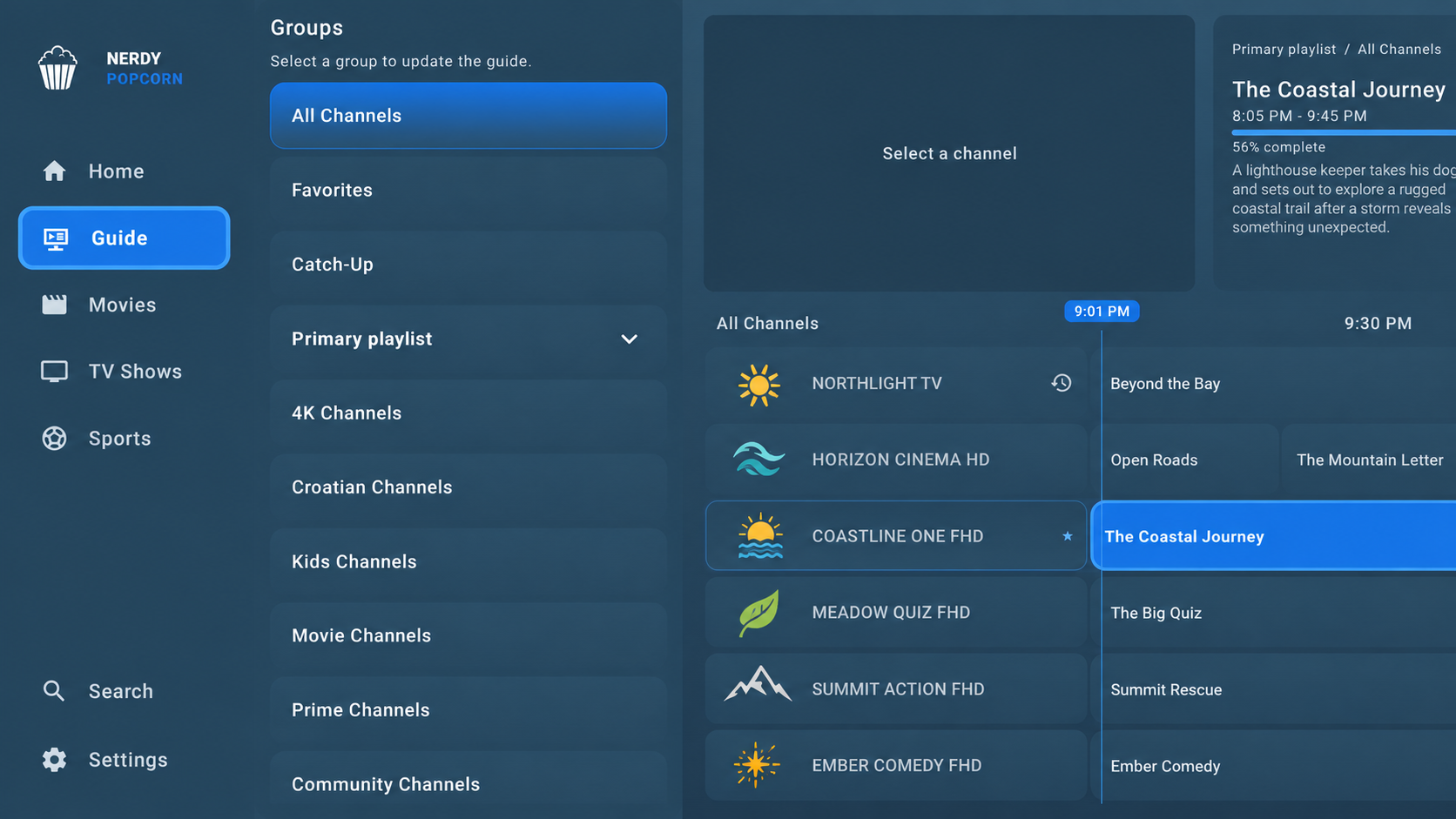Screen dimensions: 1456x819
Task: Select the Croatian Channels group
Action: [468, 487]
